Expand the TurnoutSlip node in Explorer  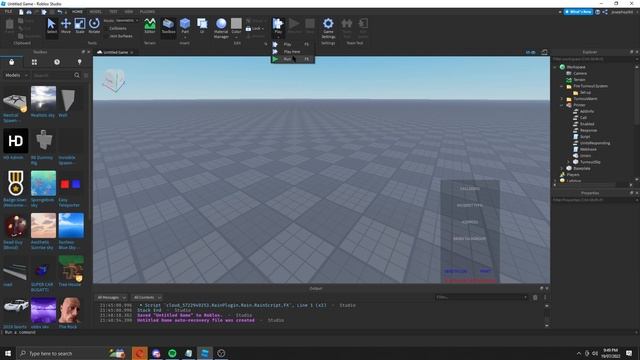tap(569, 162)
